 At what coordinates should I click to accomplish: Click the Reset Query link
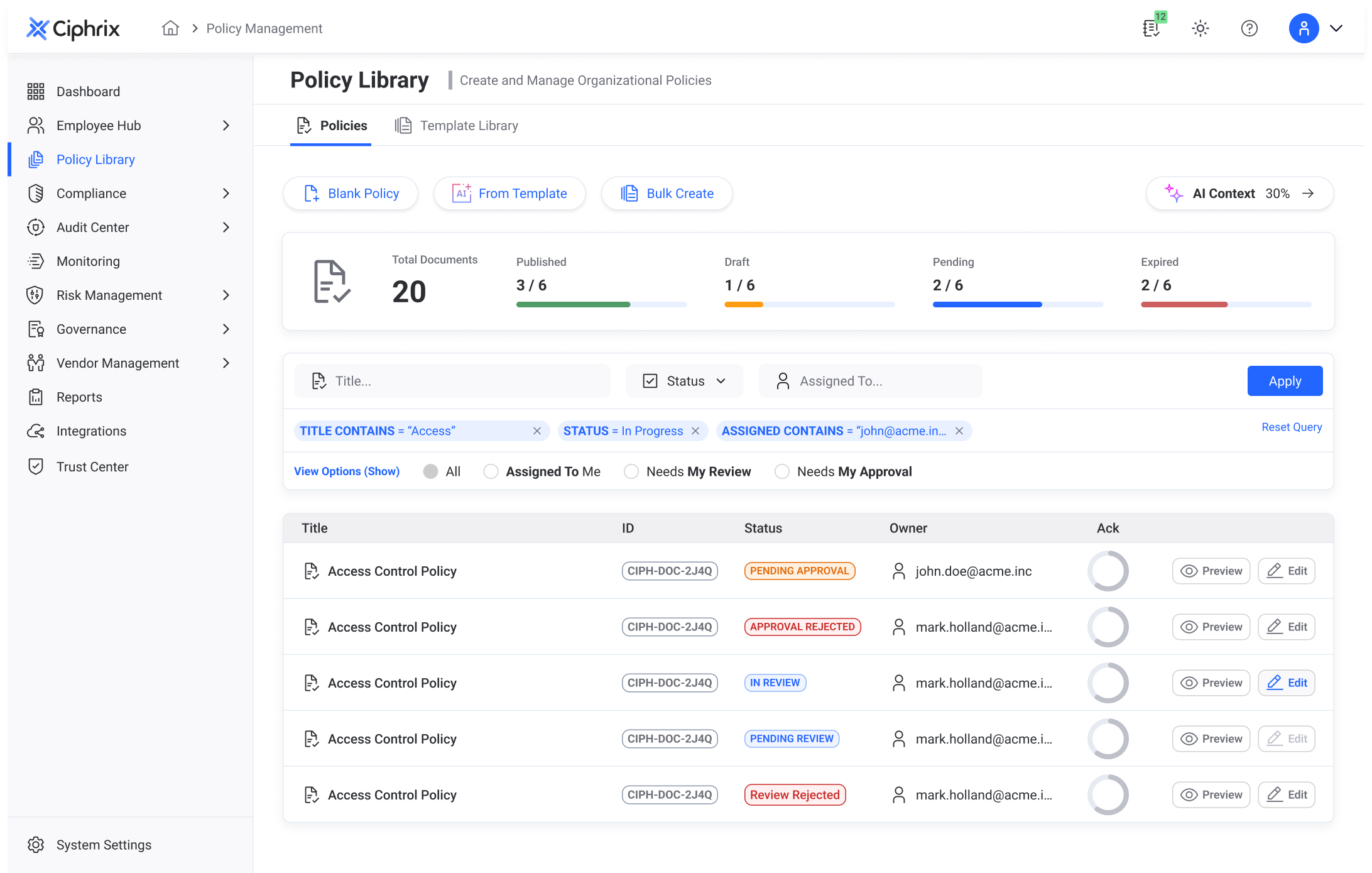tap(1292, 427)
